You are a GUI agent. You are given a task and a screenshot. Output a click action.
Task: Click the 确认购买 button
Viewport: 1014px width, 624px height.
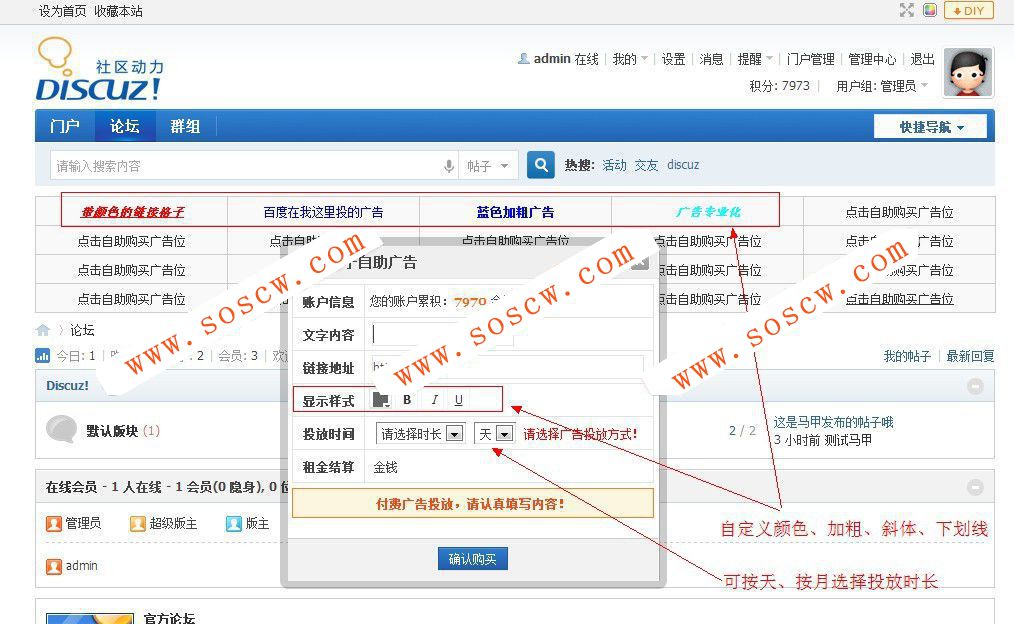(473, 559)
